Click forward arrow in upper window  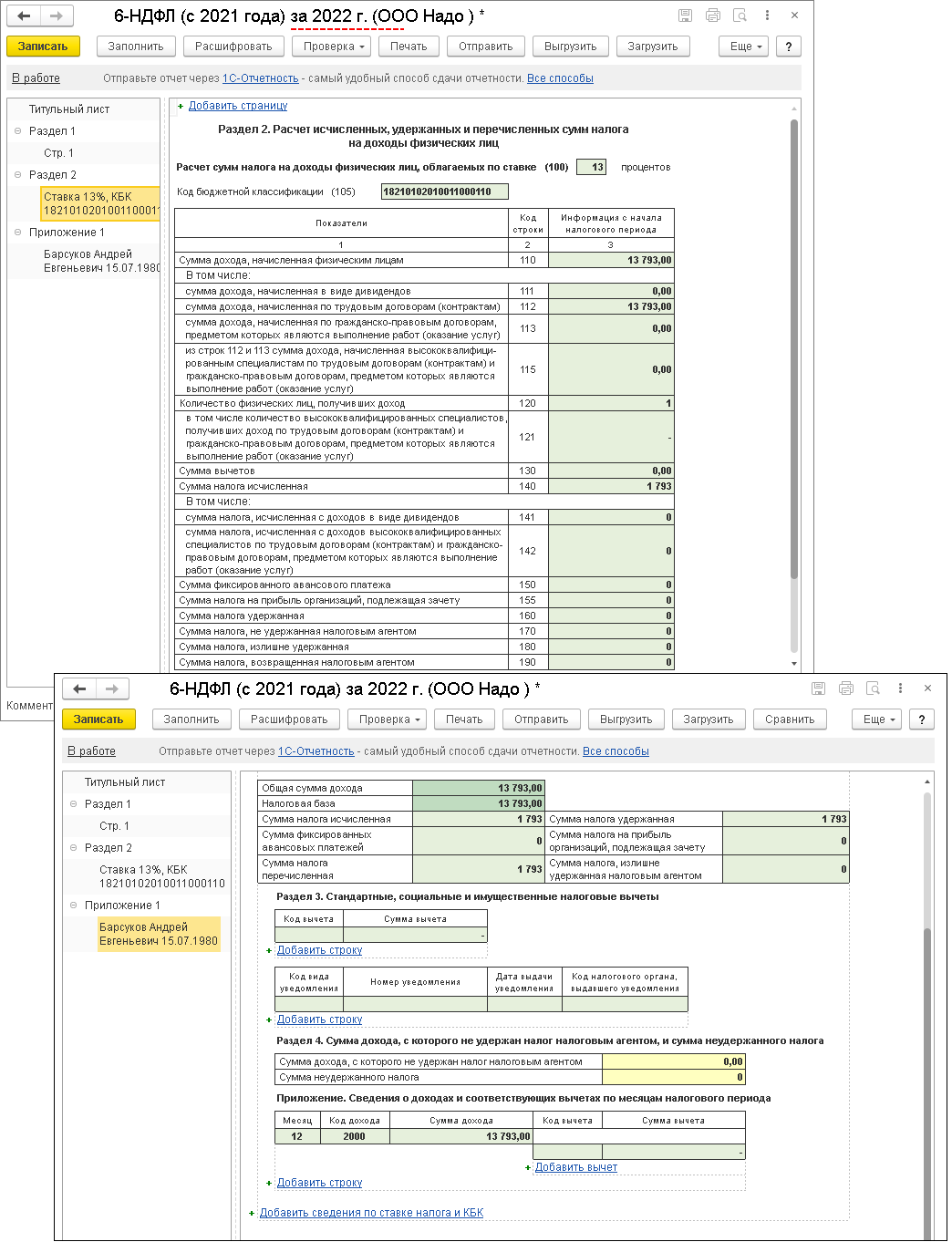[x=56, y=16]
